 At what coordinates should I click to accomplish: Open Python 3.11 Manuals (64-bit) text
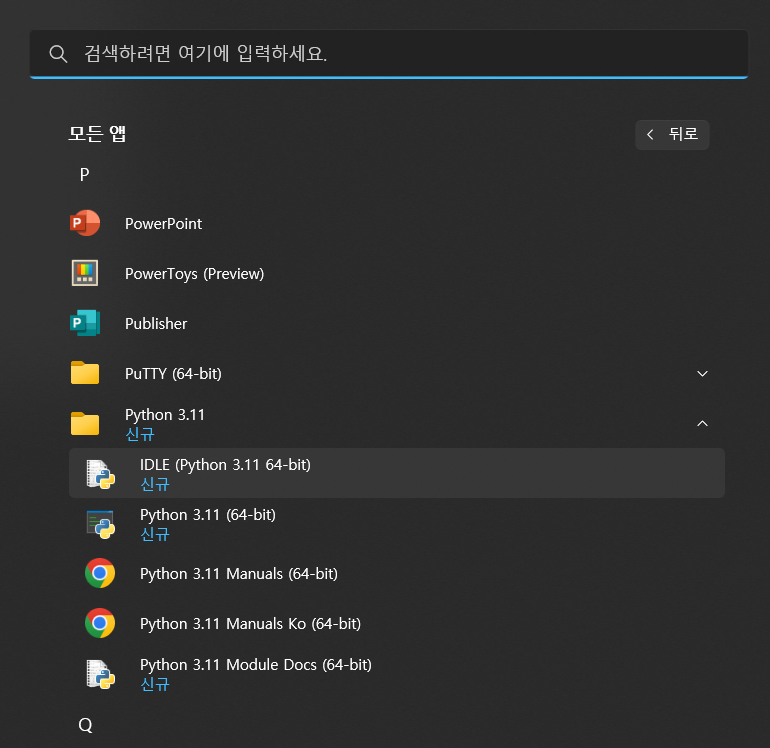[x=239, y=574]
